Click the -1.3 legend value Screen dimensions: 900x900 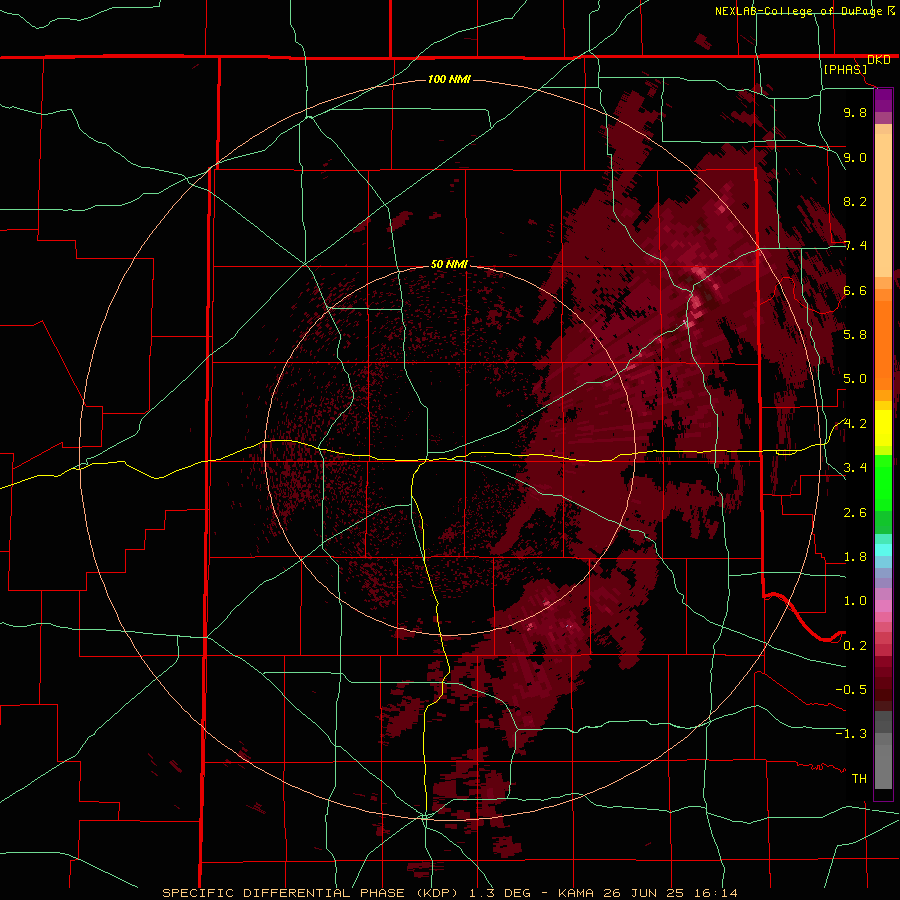point(851,734)
